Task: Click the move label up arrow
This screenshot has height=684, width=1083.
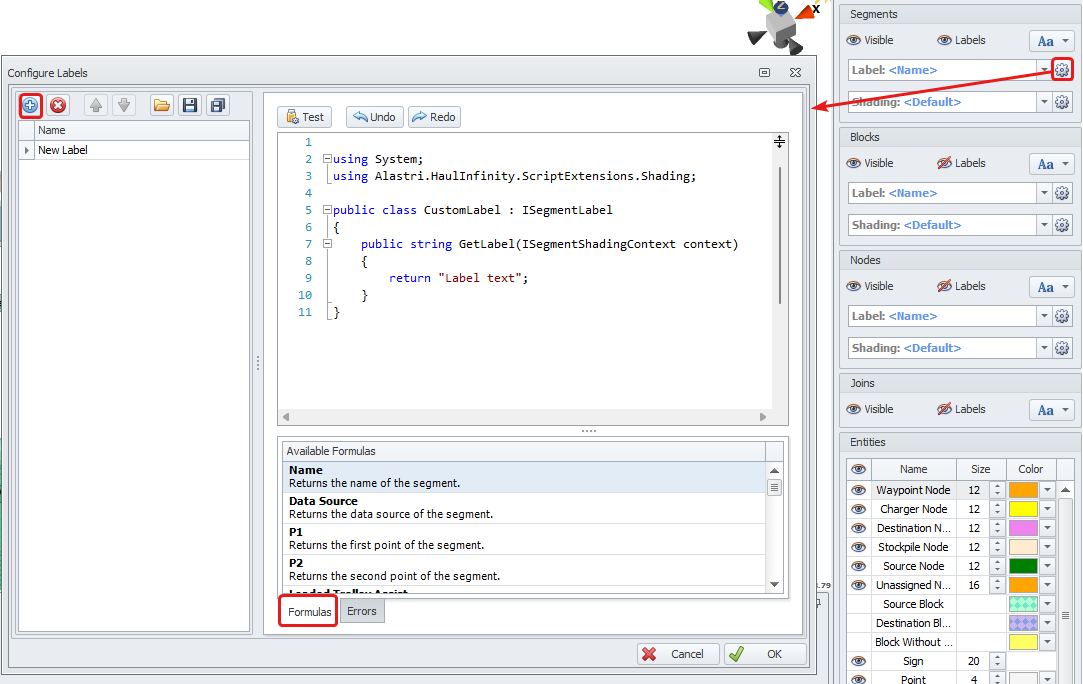Action: (96, 105)
